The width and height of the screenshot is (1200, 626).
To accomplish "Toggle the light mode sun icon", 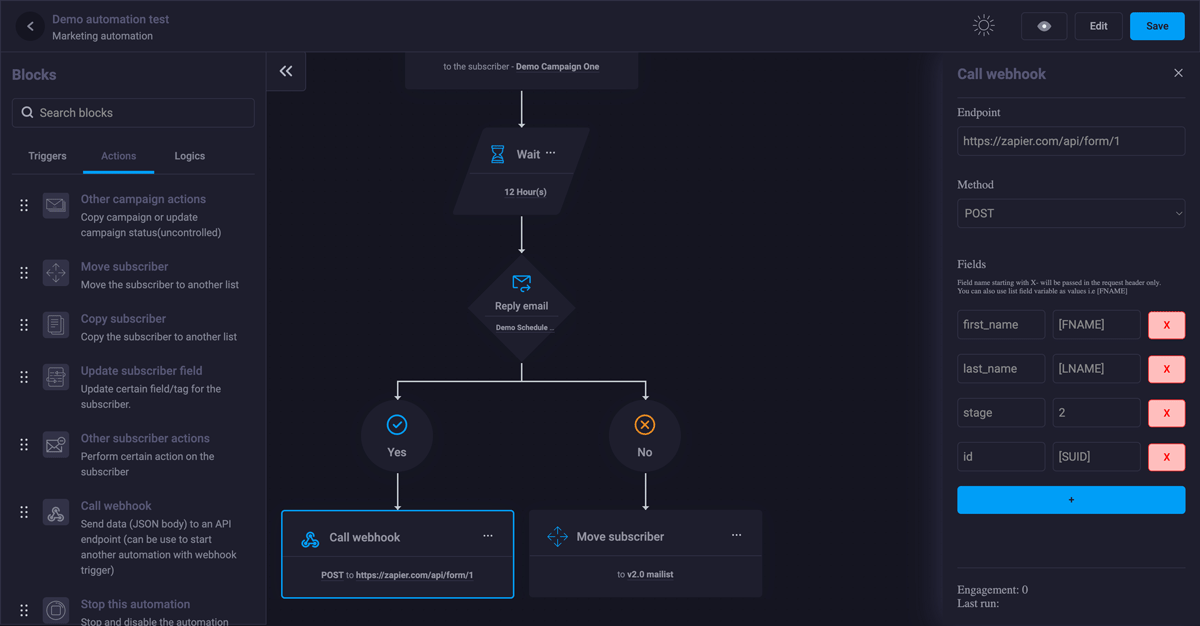I will [983, 26].
